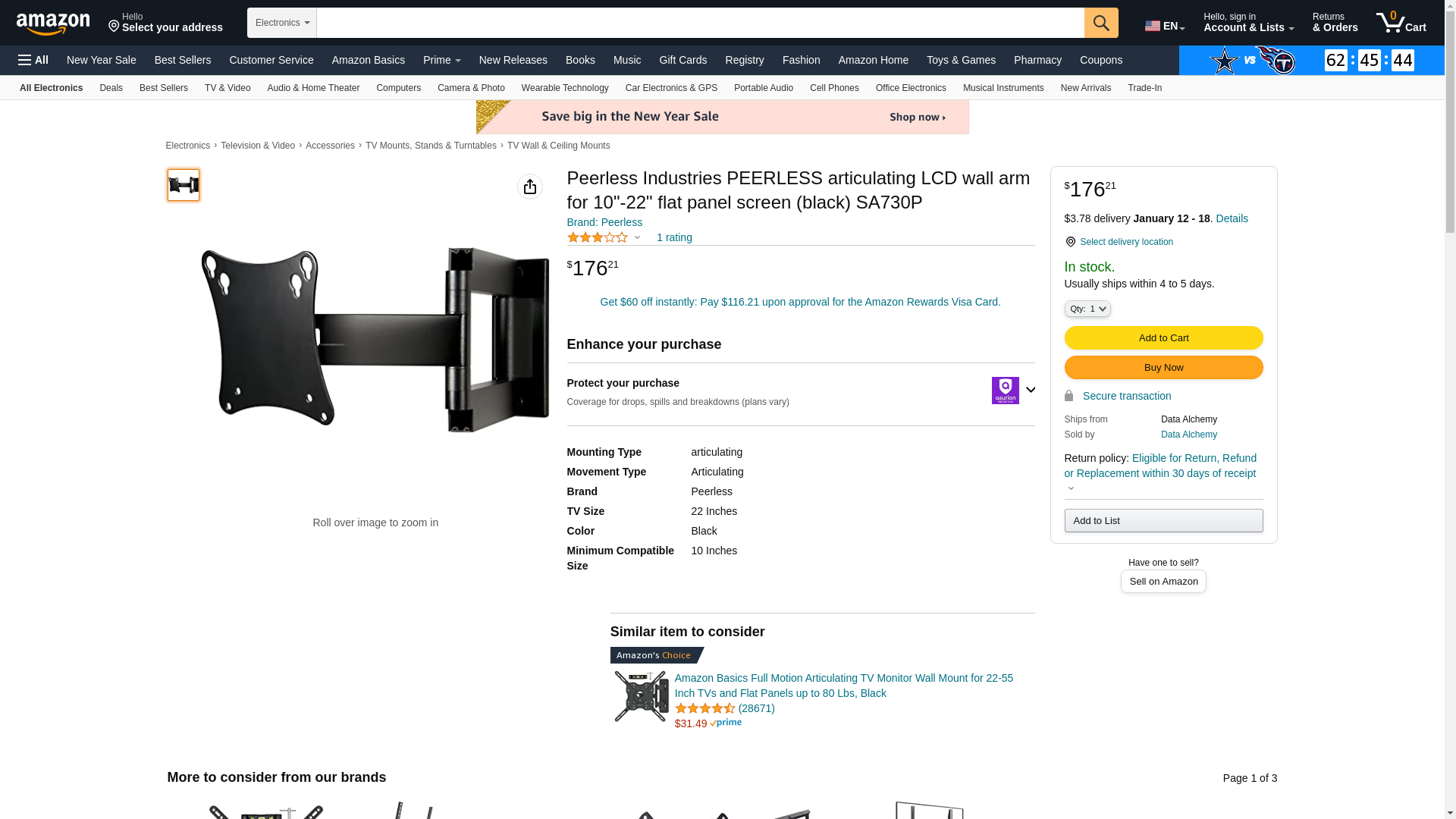Image resolution: width=1456 pixels, height=819 pixels.
Task: Open the shopping cart icon
Action: 1401,23
